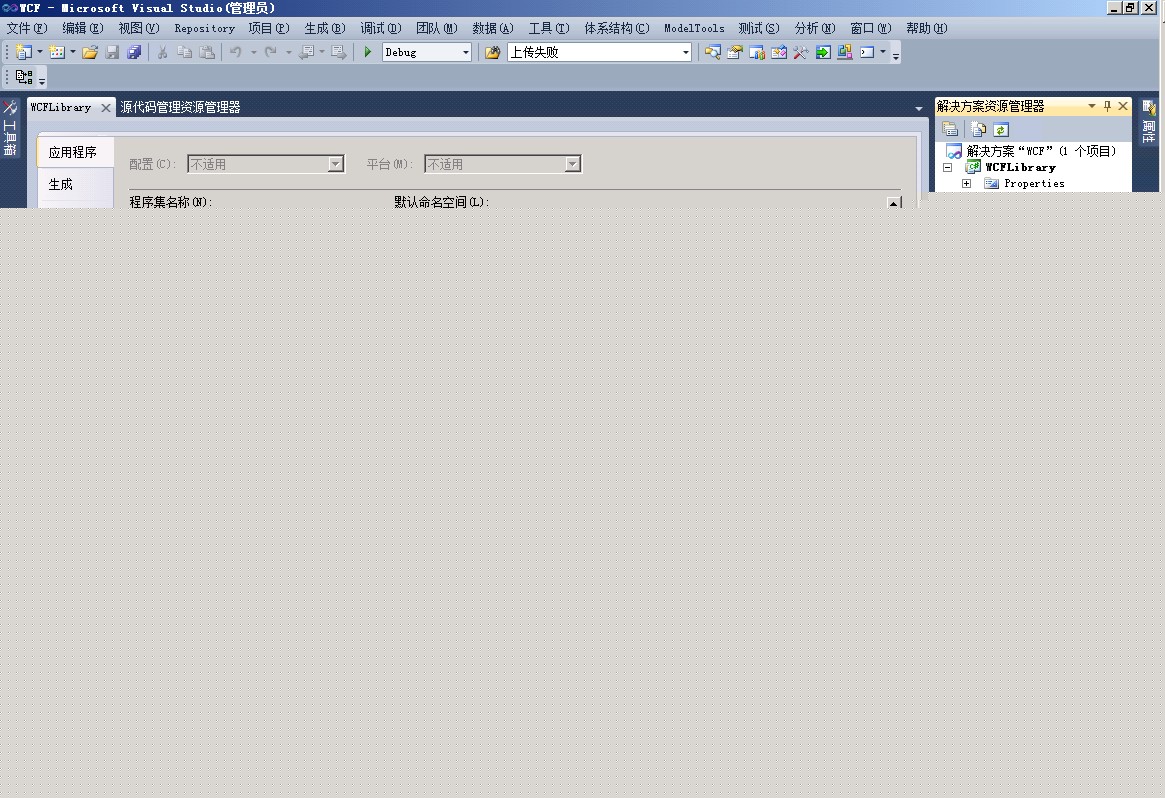Open Undo history dropdown arrow
This screenshot has width=1165, height=798.
[x=253, y=52]
